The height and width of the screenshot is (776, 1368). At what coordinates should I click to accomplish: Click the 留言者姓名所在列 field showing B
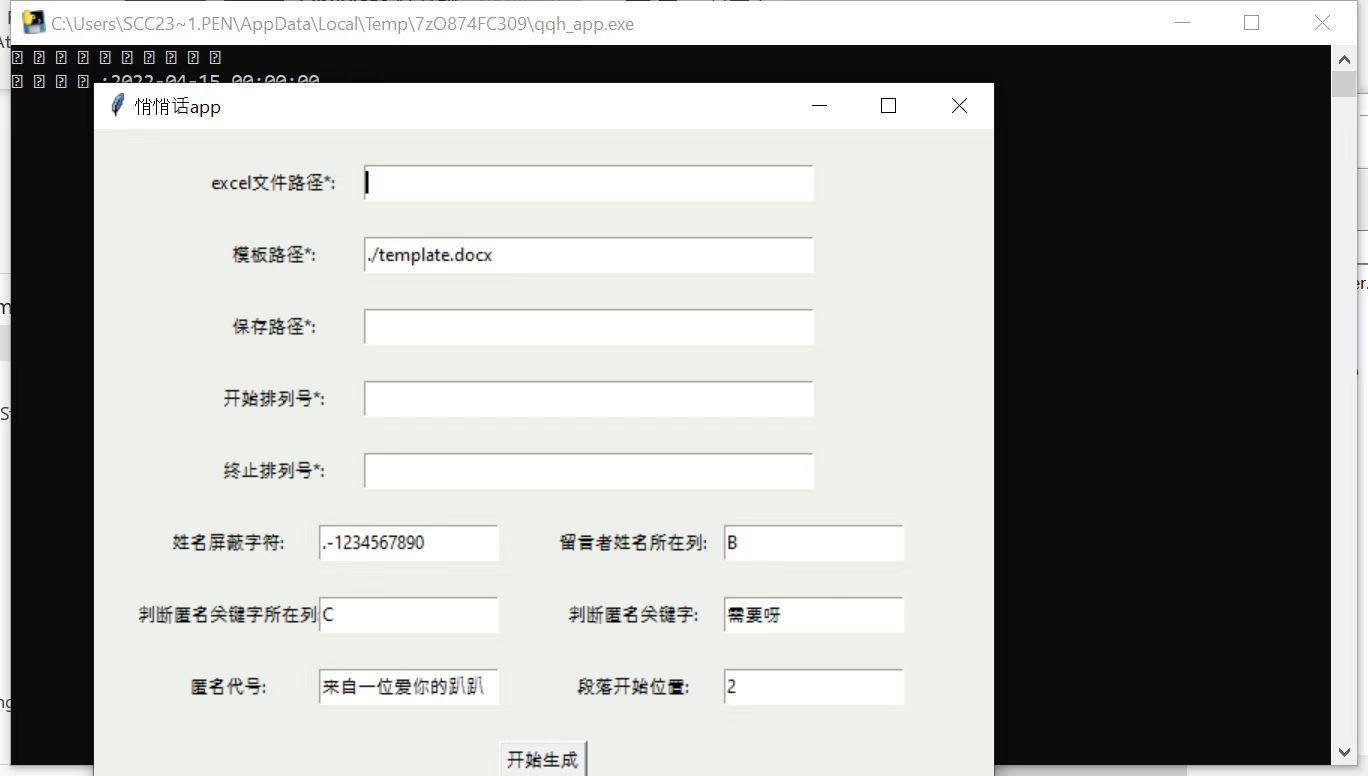(814, 543)
